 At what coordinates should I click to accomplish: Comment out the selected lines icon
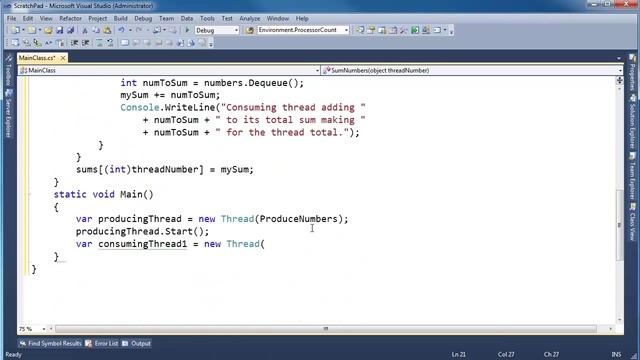(x=99, y=42)
